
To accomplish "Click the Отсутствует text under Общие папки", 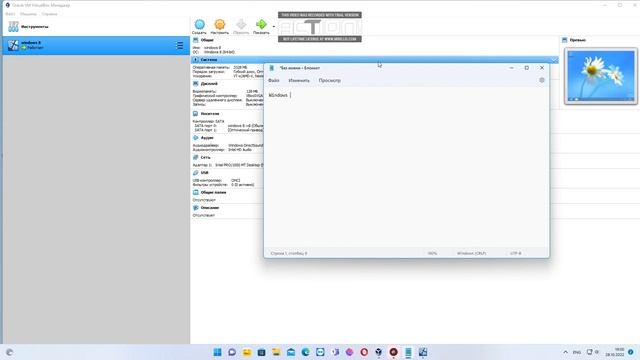I will click(x=204, y=200).
